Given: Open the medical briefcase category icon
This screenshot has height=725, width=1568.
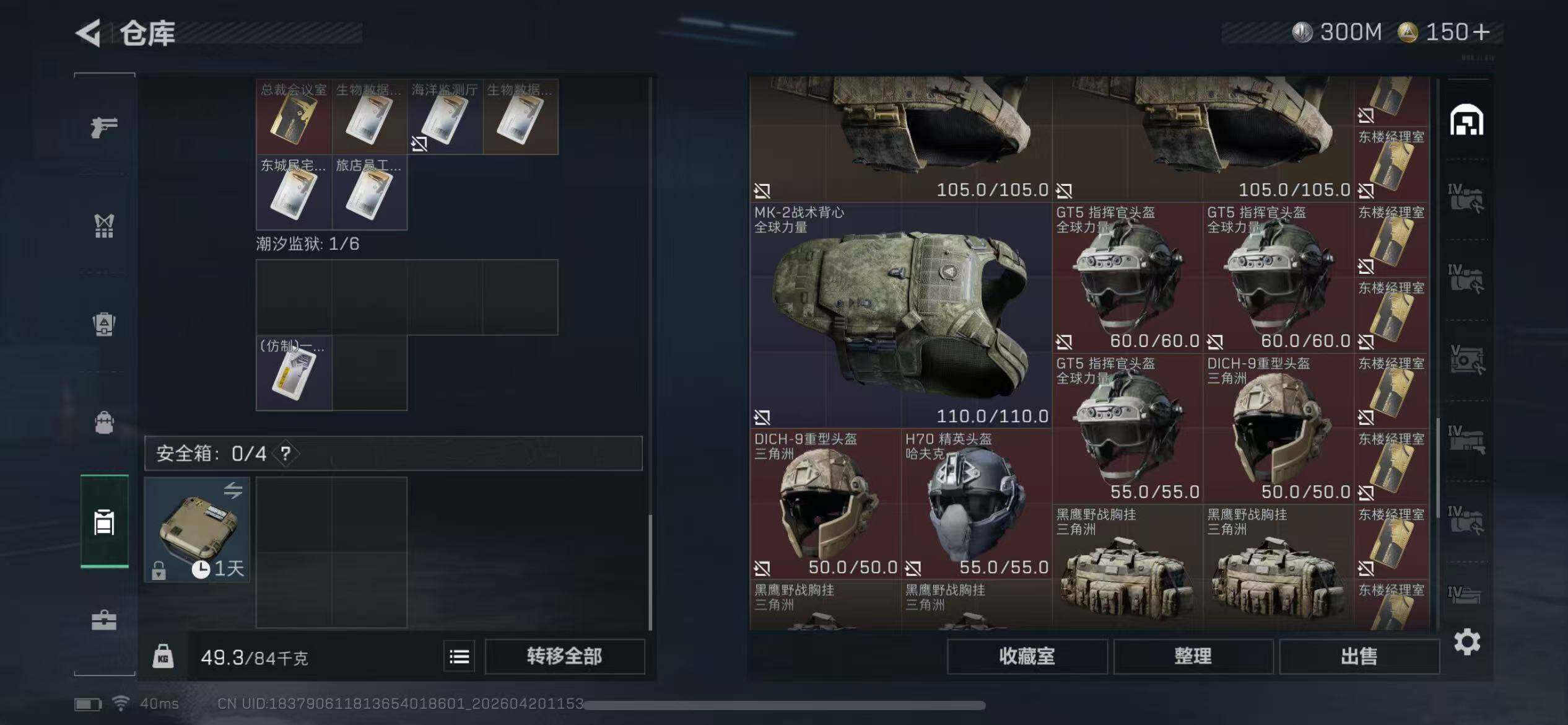Looking at the screenshot, I should 104,620.
